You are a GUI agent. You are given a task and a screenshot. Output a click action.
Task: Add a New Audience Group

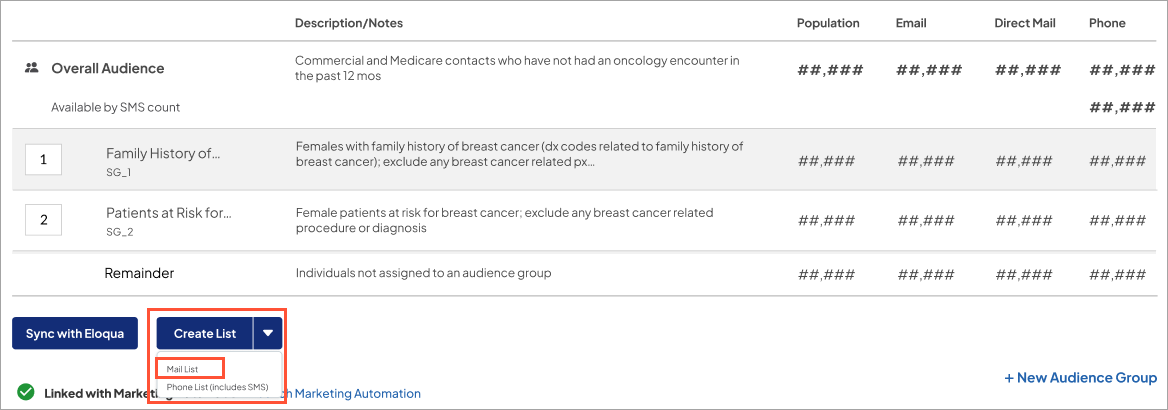point(1080,378)
